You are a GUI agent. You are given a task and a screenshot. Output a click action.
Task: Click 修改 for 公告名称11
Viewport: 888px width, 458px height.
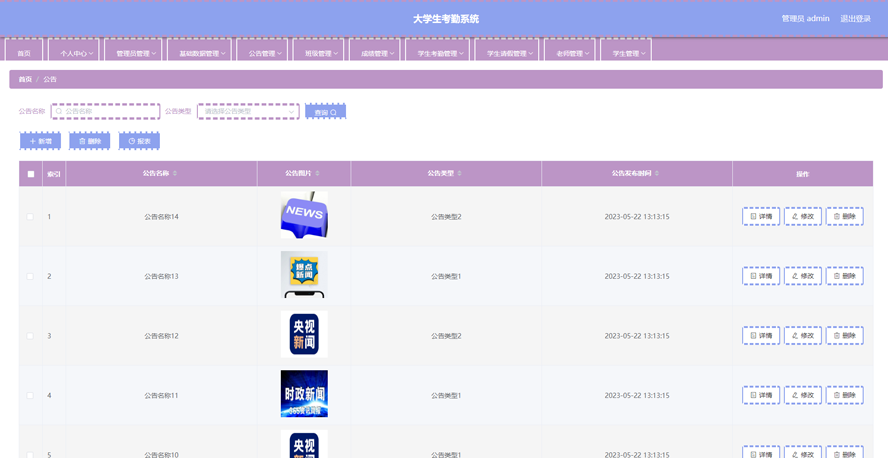[803, 395]
